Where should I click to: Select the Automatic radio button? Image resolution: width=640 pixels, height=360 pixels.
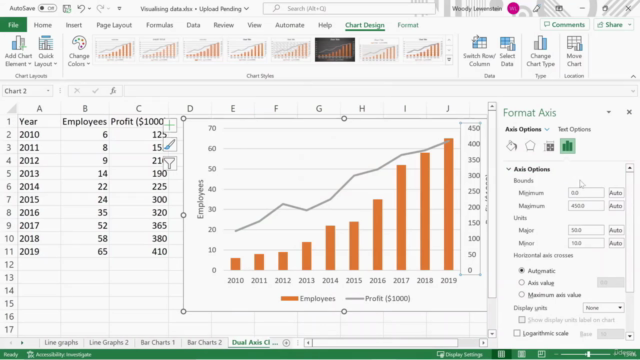[x=522, y=271]
